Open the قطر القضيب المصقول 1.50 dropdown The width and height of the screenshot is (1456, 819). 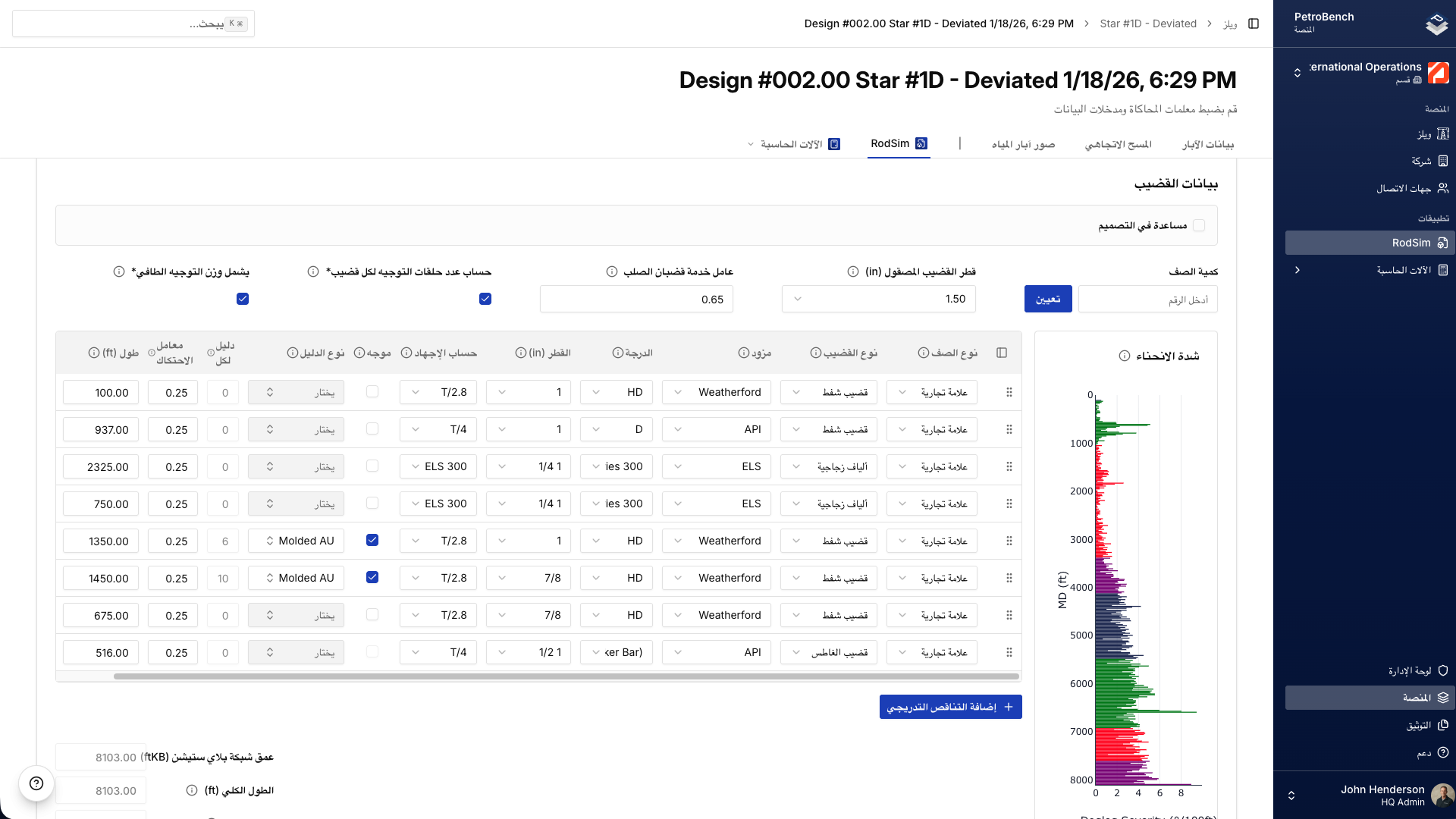pyautogui.click(x=878, y=299)
